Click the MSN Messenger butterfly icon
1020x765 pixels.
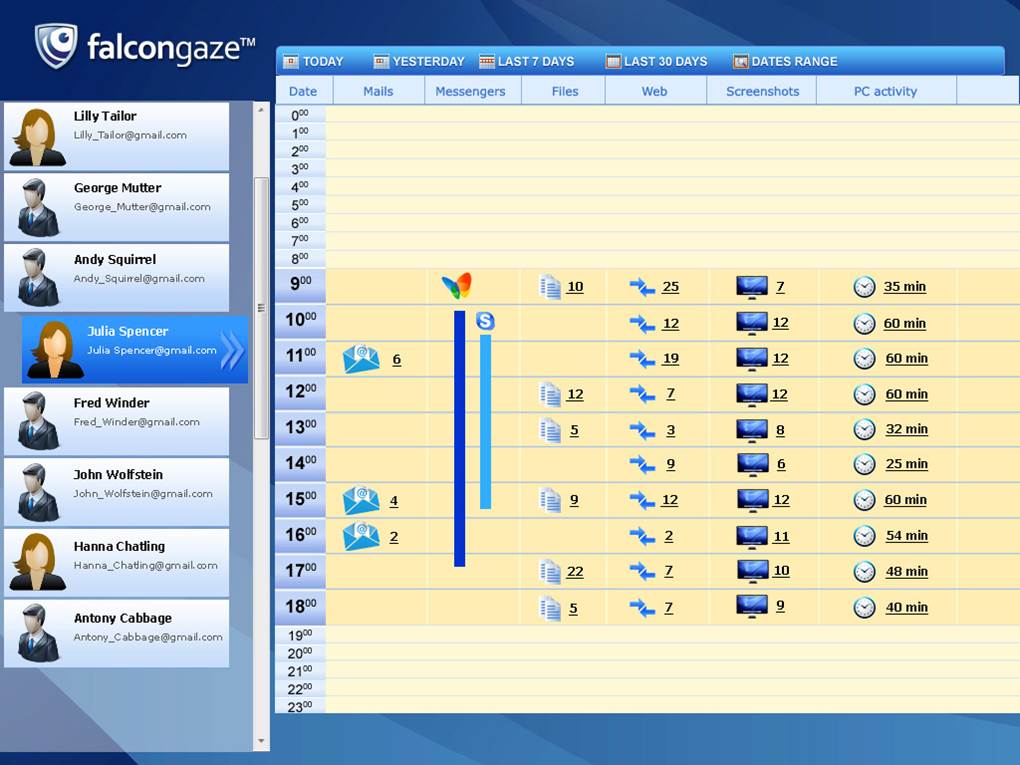pyautogui.click(x=457, y=286)
